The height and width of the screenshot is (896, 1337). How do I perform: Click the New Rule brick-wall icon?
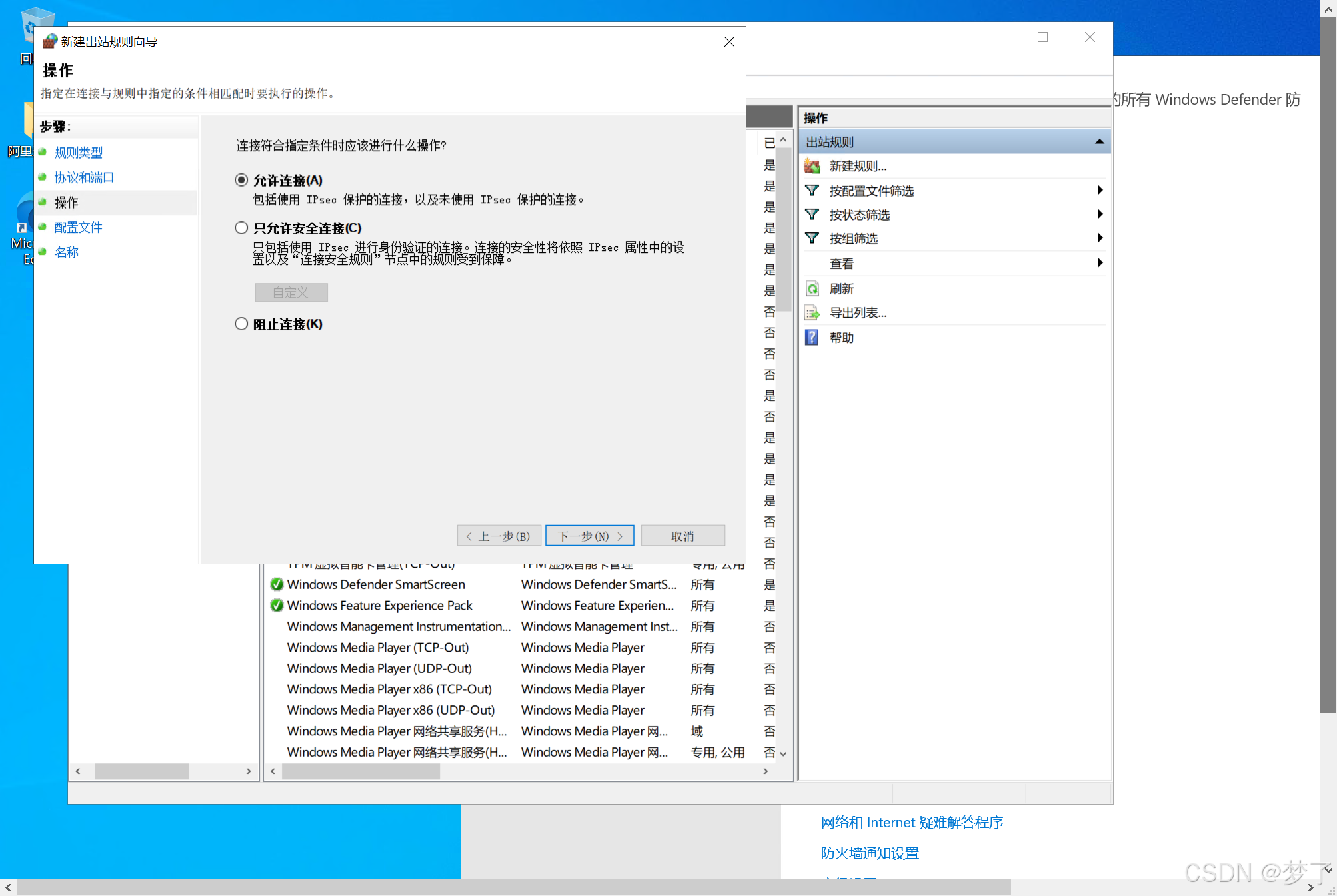click(812, 166)
